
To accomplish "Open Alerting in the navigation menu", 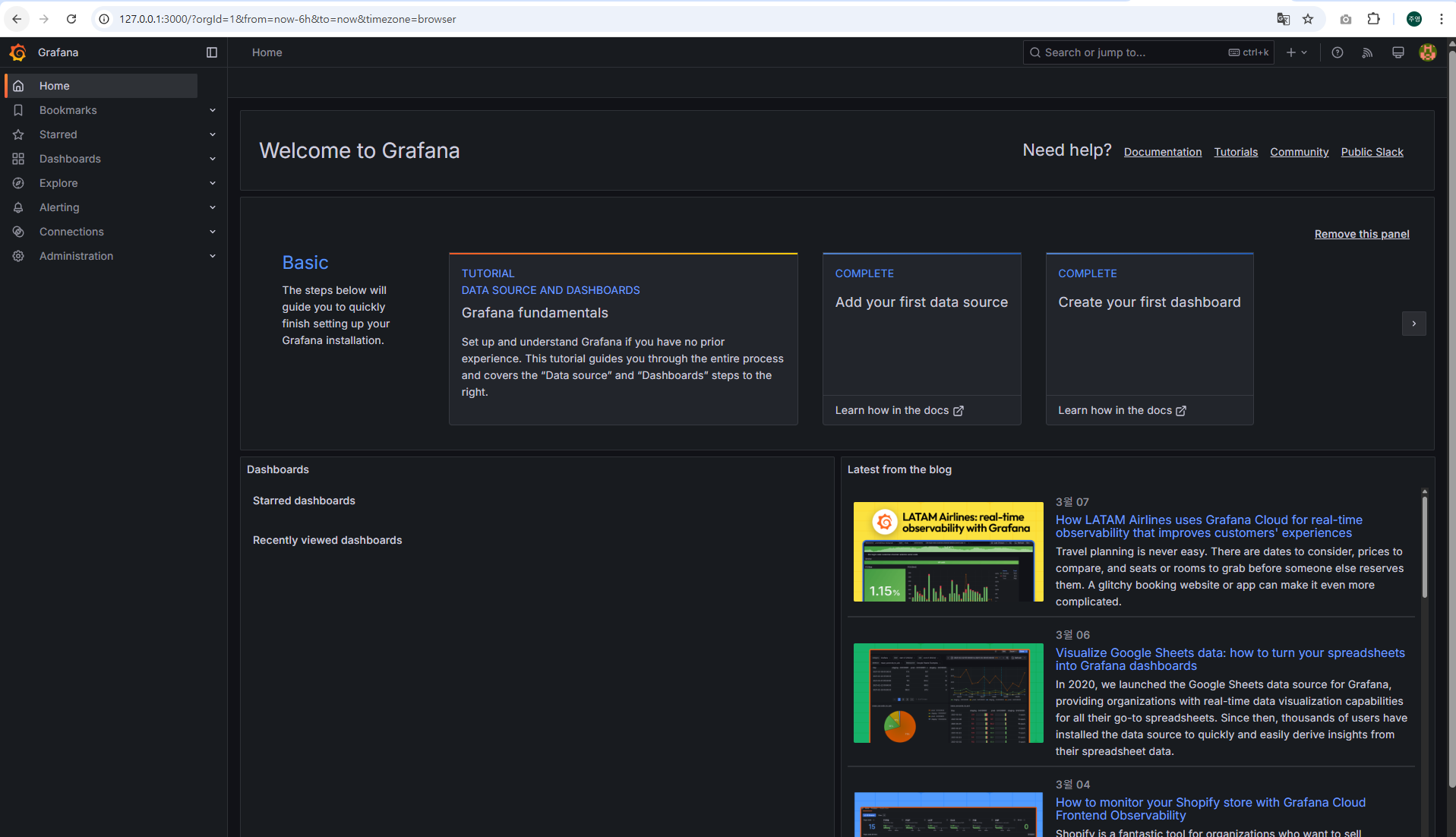I will 59,207.
